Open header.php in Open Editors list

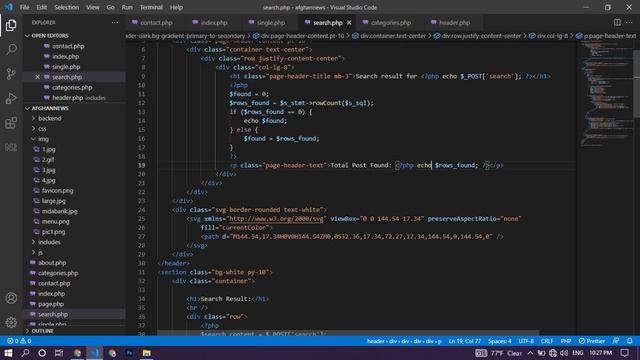67,98
